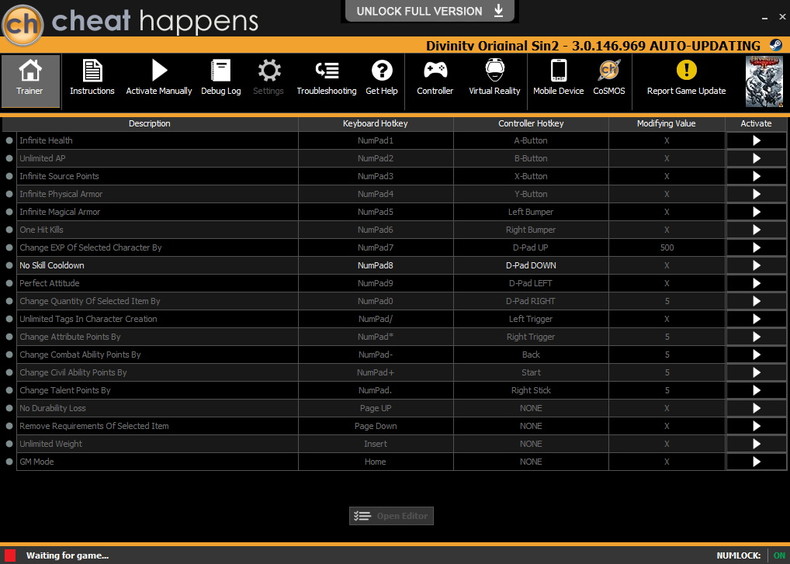Activate No Skill Cooldown cheat
This screenshot has width=790, height=564.
[756, 266]
